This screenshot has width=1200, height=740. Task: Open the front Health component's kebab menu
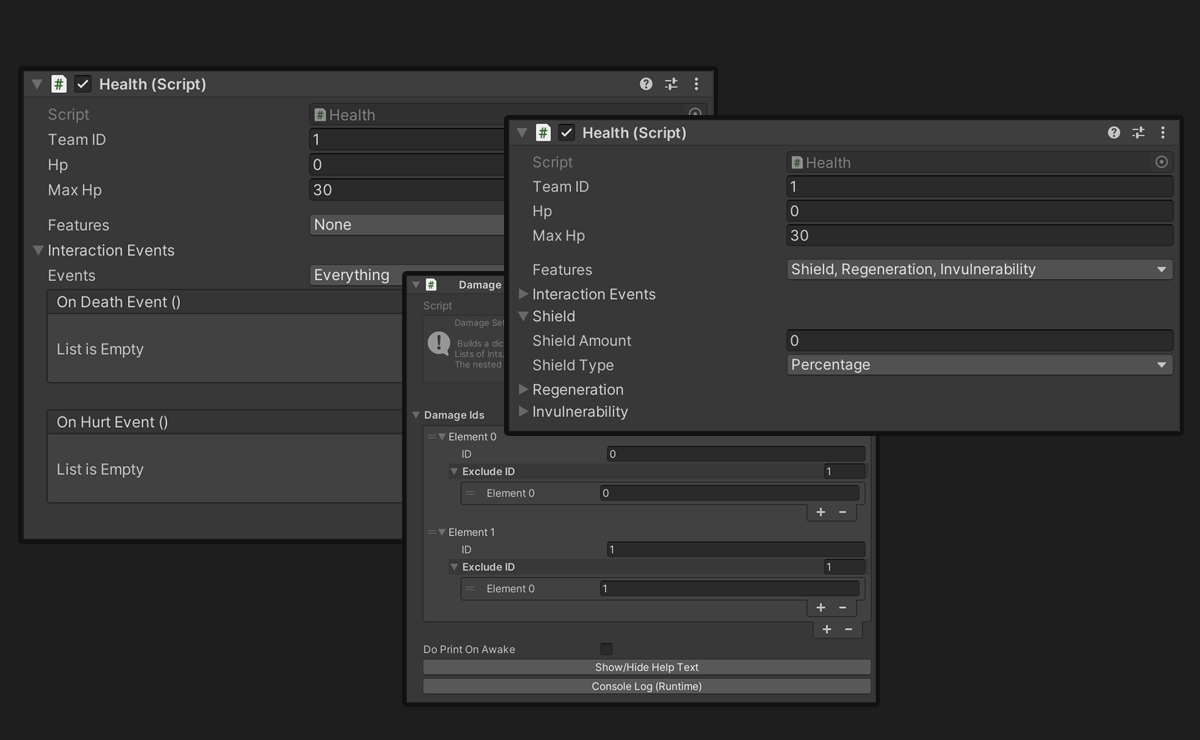pyautogui.click(x=1162, y=132)
